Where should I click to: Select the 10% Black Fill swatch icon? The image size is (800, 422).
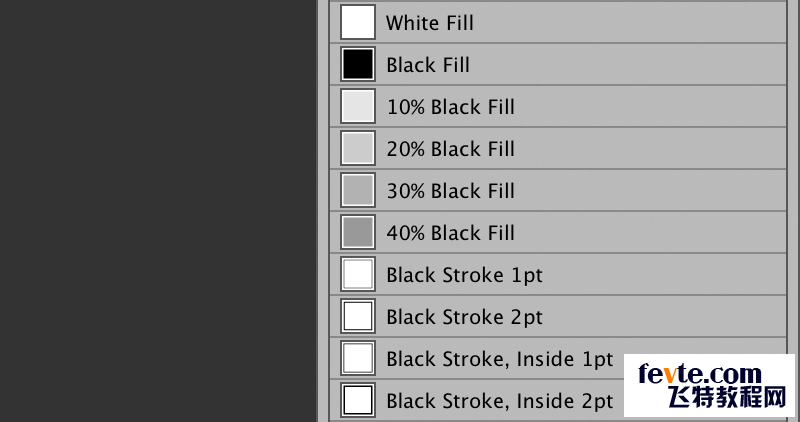pos(358,106)
